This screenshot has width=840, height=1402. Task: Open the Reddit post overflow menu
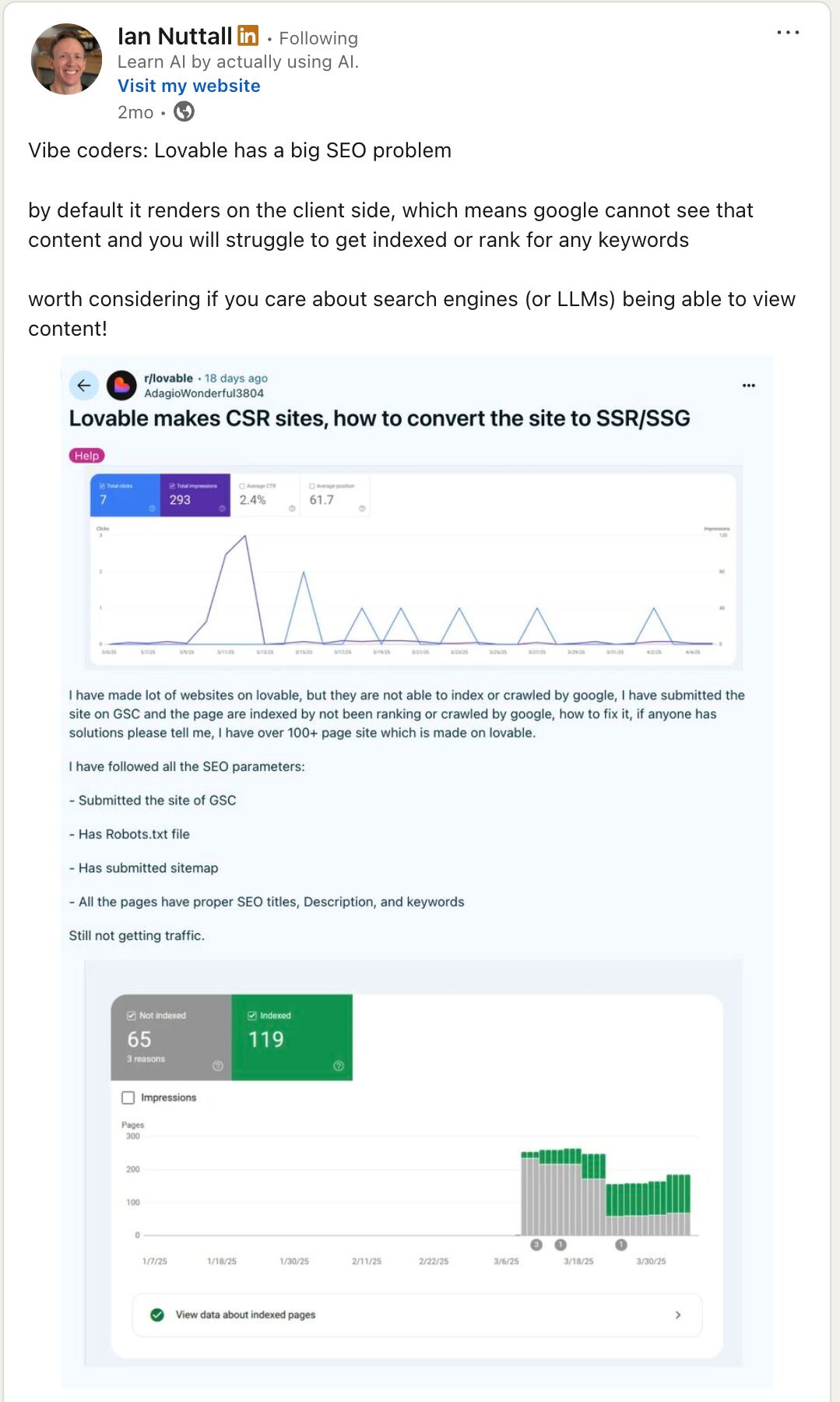[748, 386]
